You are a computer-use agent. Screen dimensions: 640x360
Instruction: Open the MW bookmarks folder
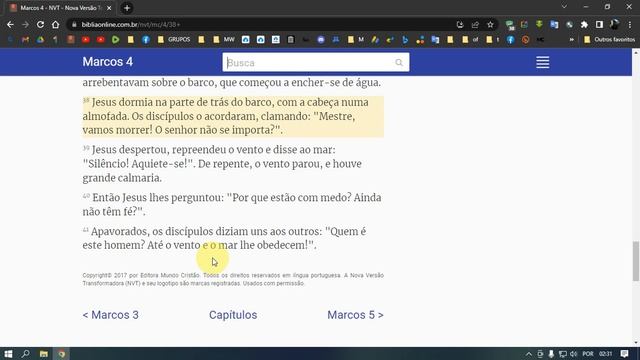224,40
